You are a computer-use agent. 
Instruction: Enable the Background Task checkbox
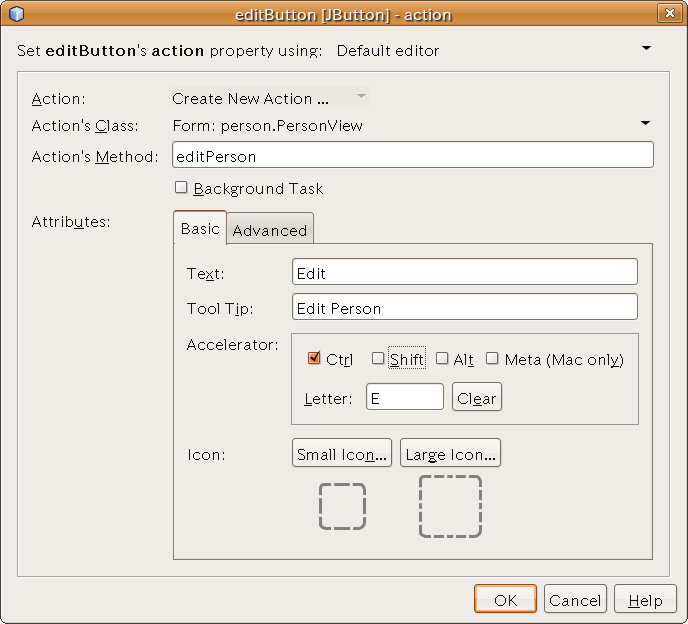point(181,187)
